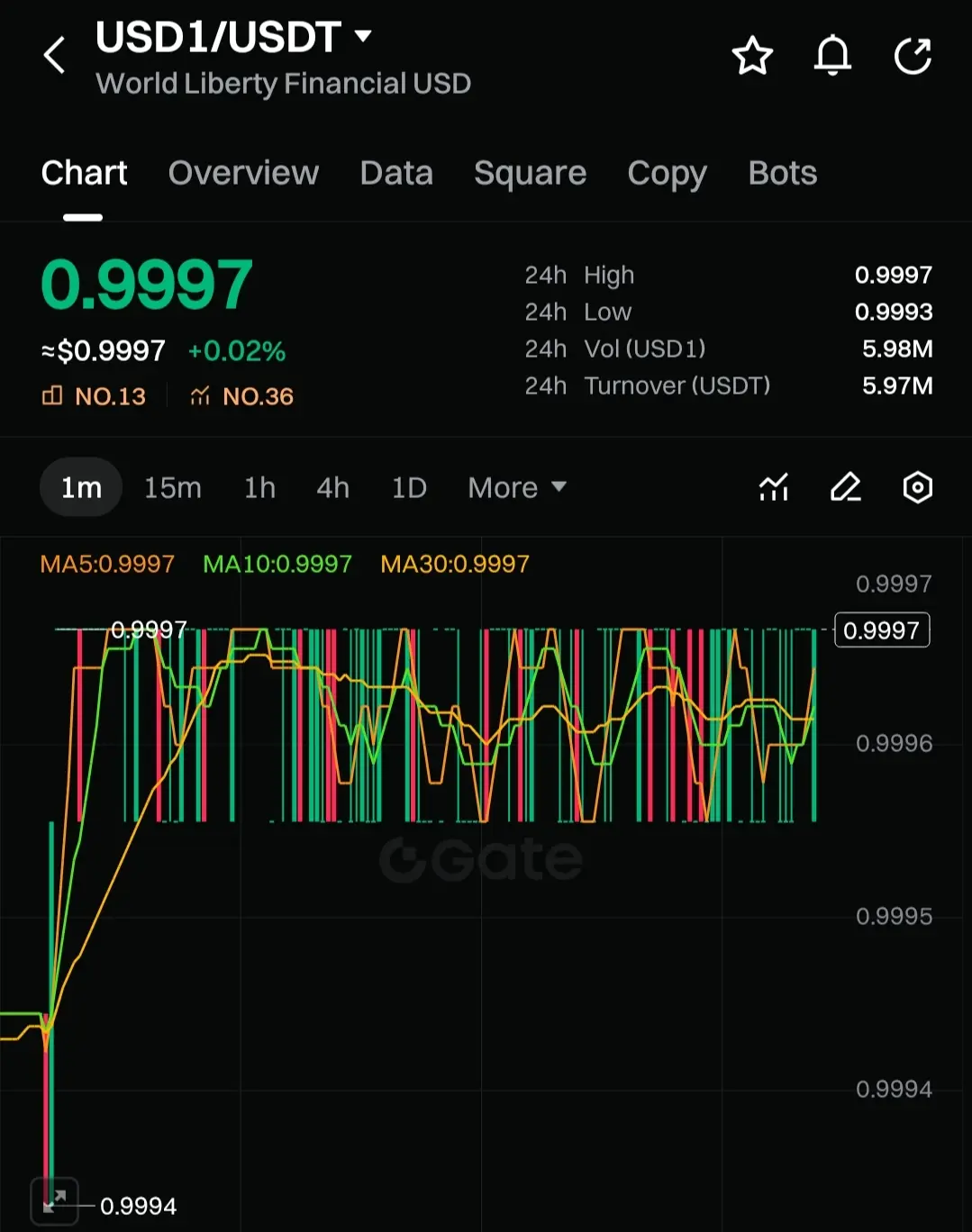
Task: Tap the ≈$0.9997 fiat price
Action: pyautogui.click(x=104, y=350)
